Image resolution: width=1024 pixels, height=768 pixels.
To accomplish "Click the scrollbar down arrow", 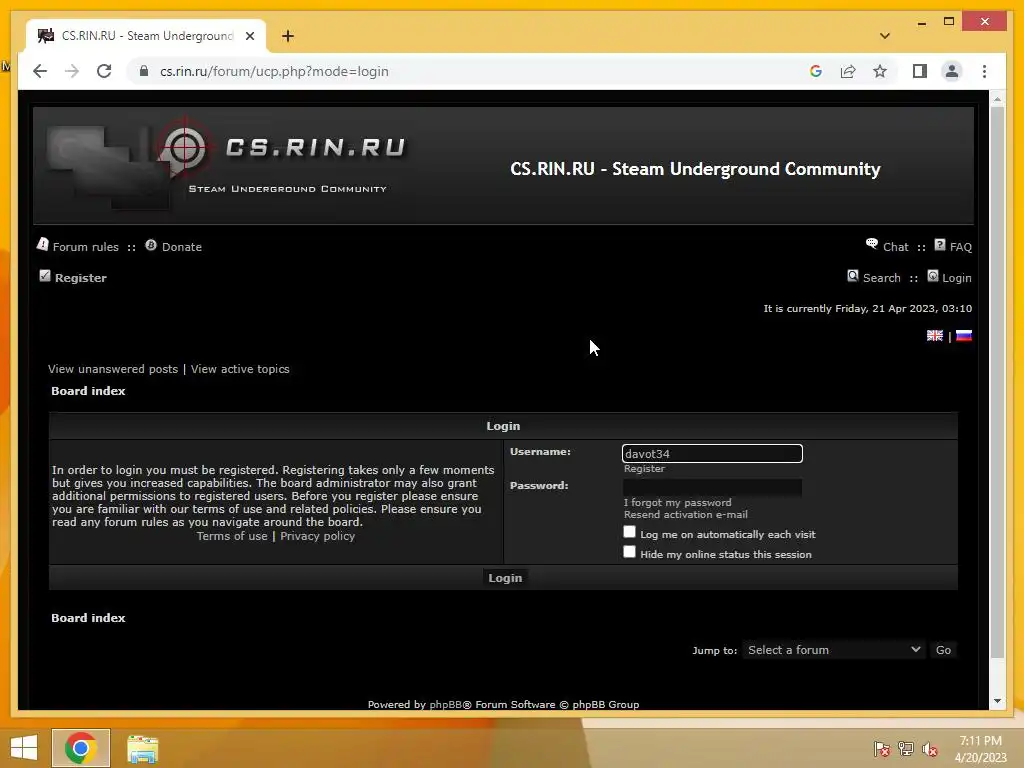I will coord(997,701).
